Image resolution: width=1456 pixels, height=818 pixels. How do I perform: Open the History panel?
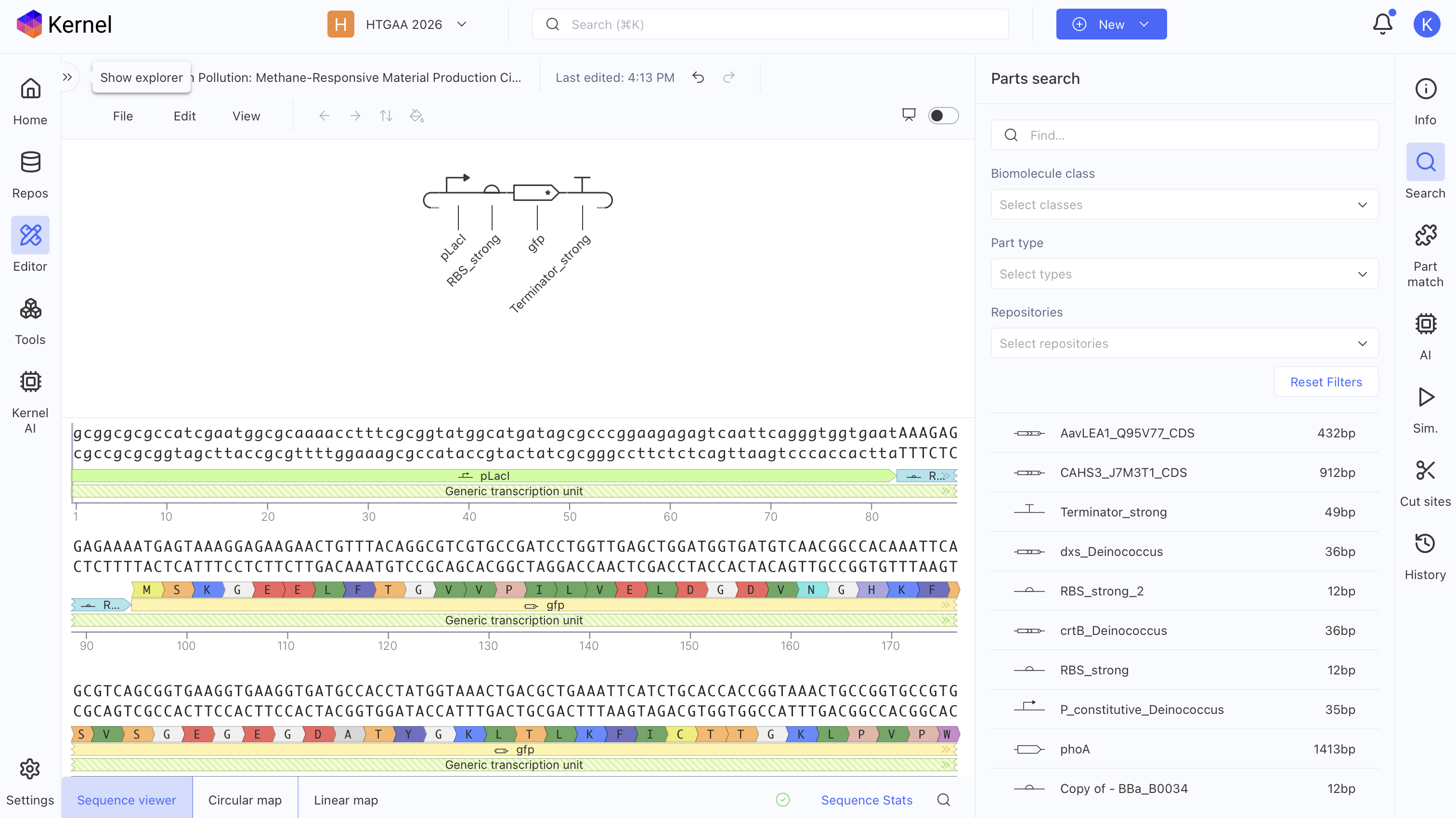click(x=1425, y=556)
